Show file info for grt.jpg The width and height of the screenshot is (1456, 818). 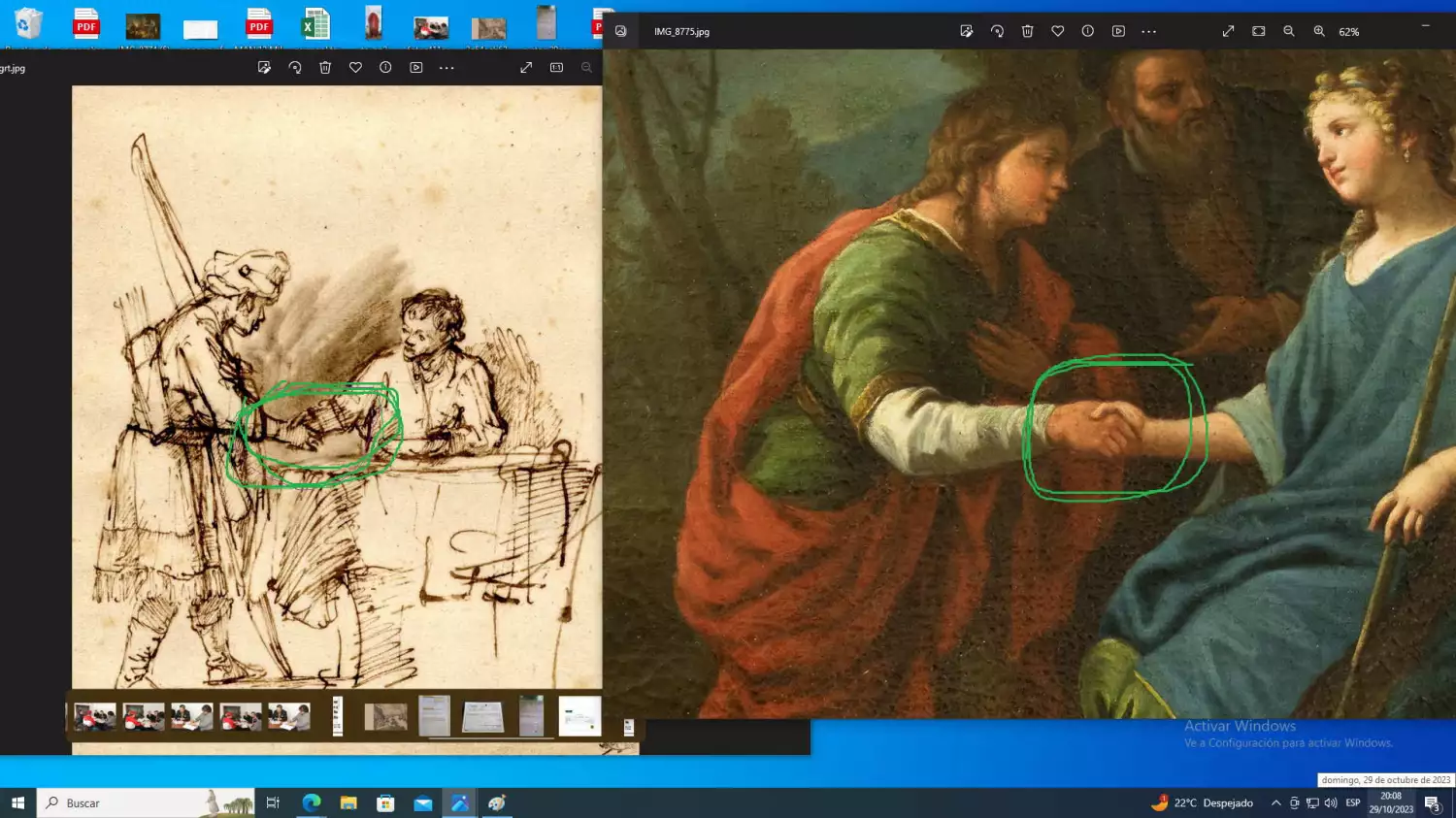click(385, 68)
